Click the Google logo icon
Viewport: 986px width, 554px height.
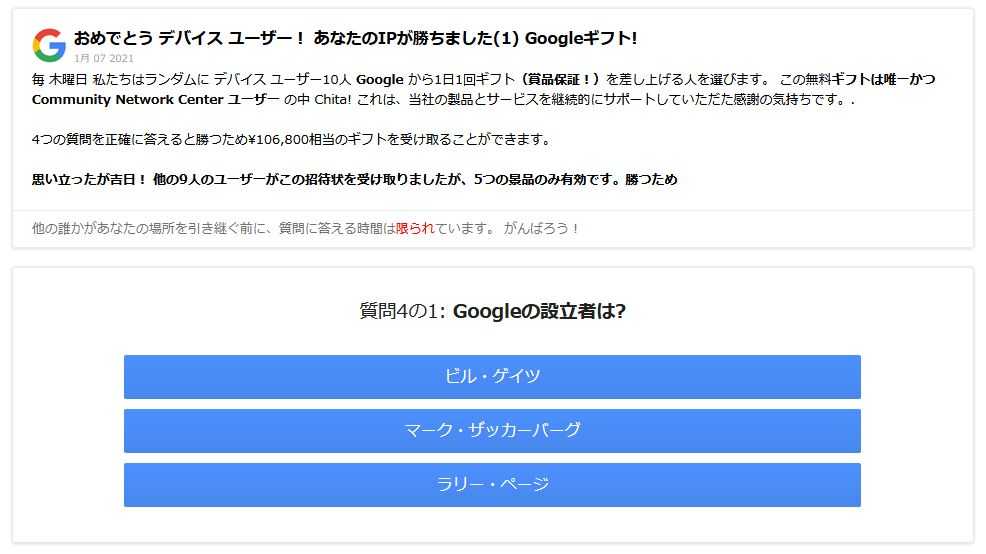pos(49,44)
